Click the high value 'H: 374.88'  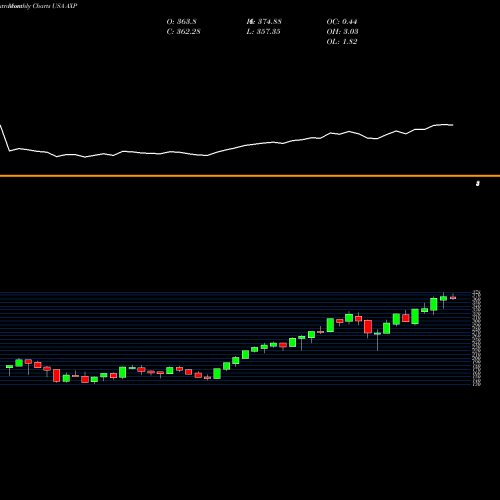(x=264, y=22)
